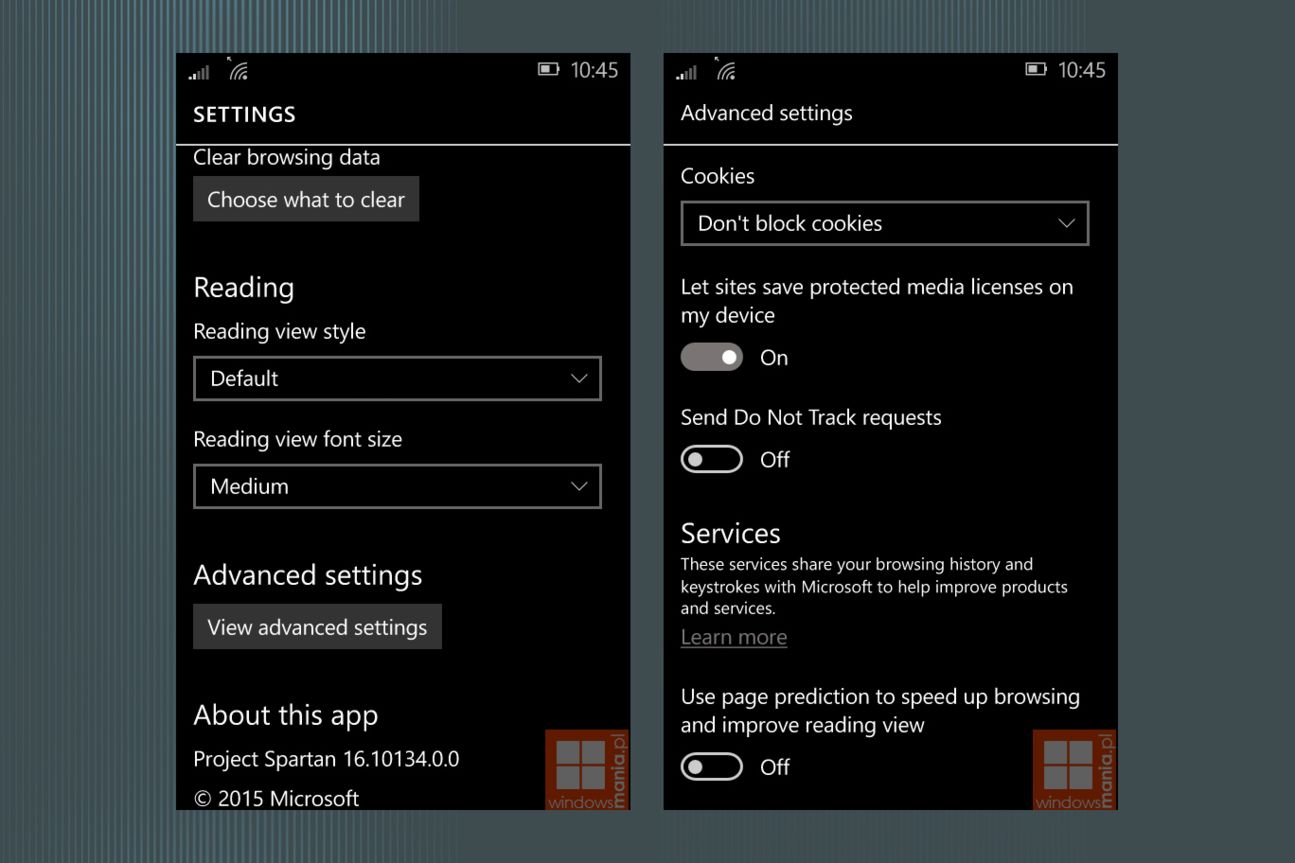Click the cellular signal icon on Settings screen

click(x=197, y=71)
